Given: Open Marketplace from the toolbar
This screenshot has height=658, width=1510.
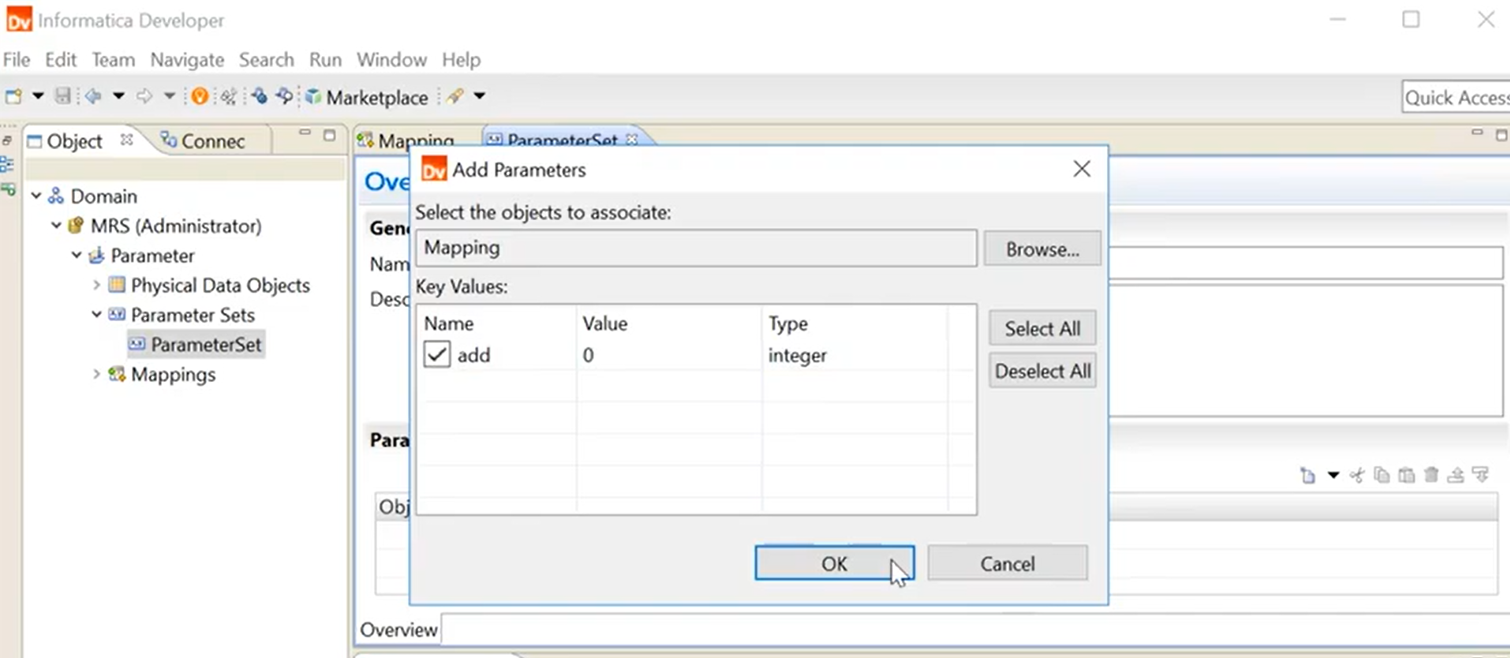Looking at the screenshot, I should tap(377, 98).
